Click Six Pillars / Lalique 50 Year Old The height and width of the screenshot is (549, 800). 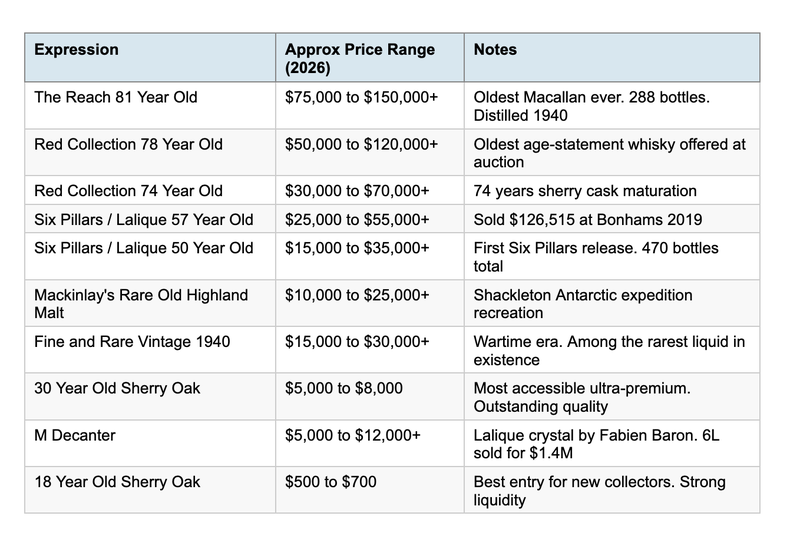(144, 248)
